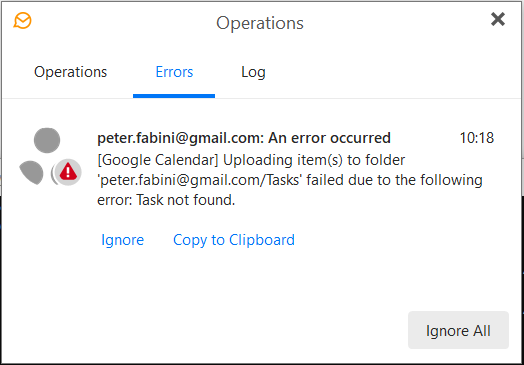Click the Operations window title text

(260, 23)
